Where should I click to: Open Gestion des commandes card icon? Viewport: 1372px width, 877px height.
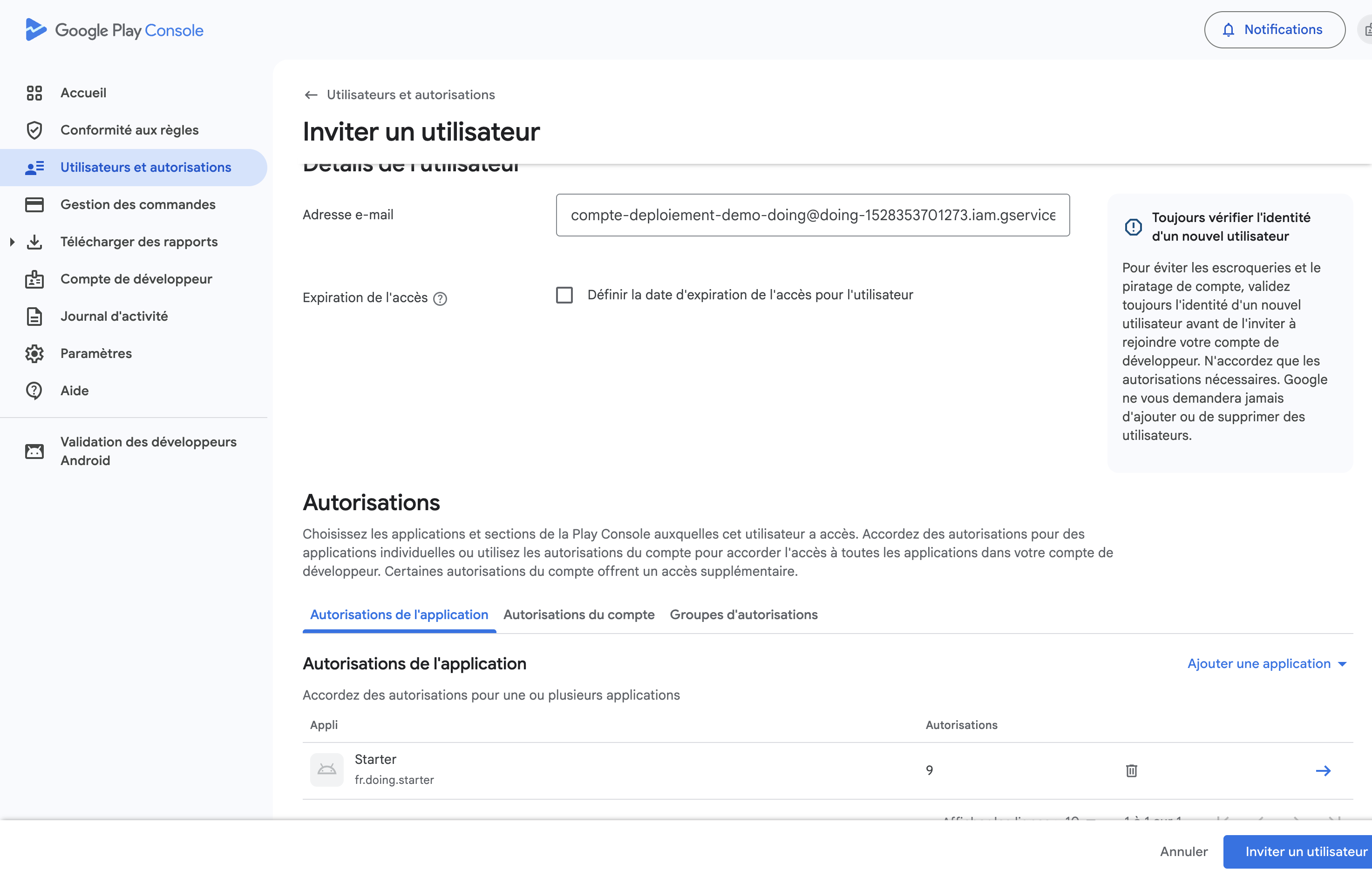[34, 204]
